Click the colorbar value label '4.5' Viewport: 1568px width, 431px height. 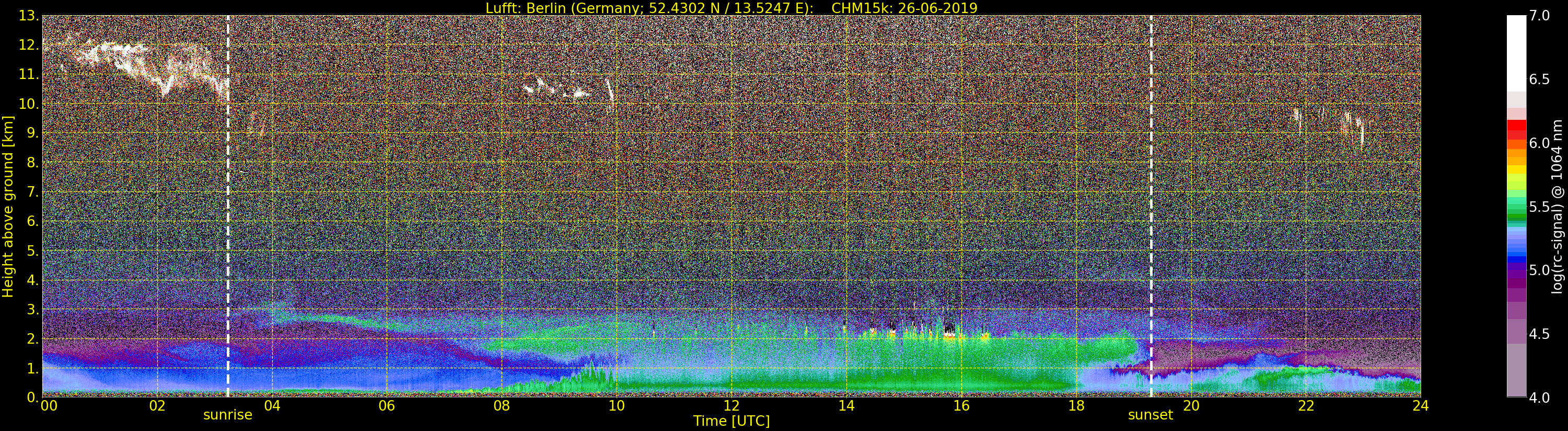point(1539,334)
